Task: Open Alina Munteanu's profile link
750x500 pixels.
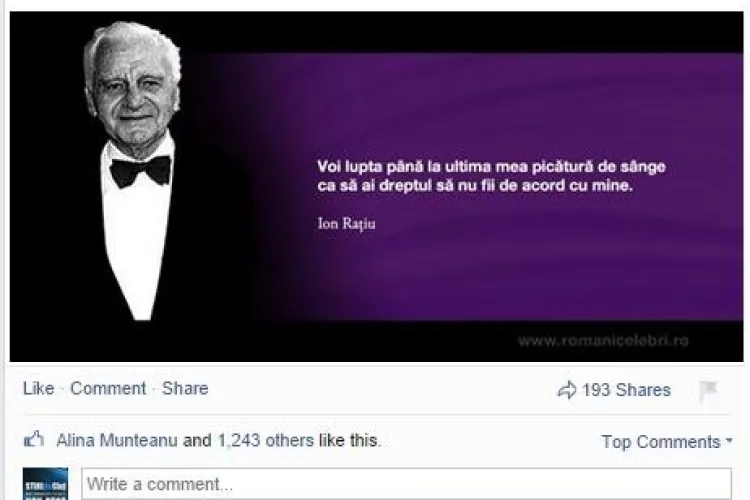Action: pyautogui.click(x=117, y=440)
